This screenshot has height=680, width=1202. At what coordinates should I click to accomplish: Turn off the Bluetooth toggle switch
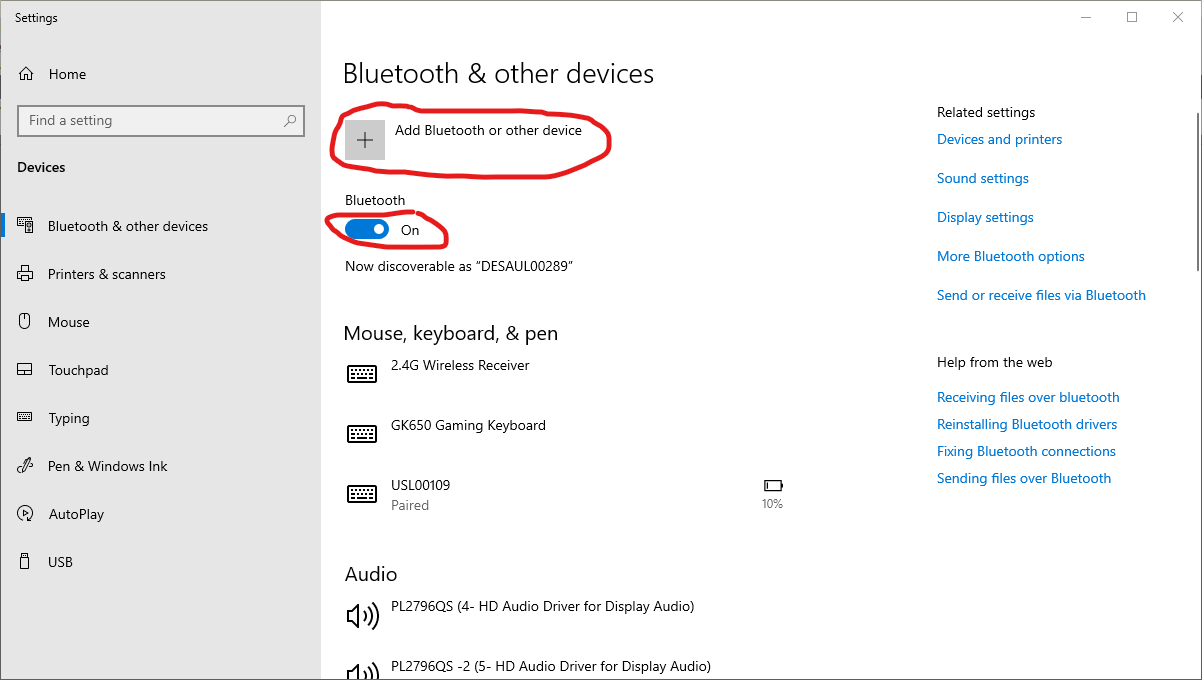click(367, 230)
